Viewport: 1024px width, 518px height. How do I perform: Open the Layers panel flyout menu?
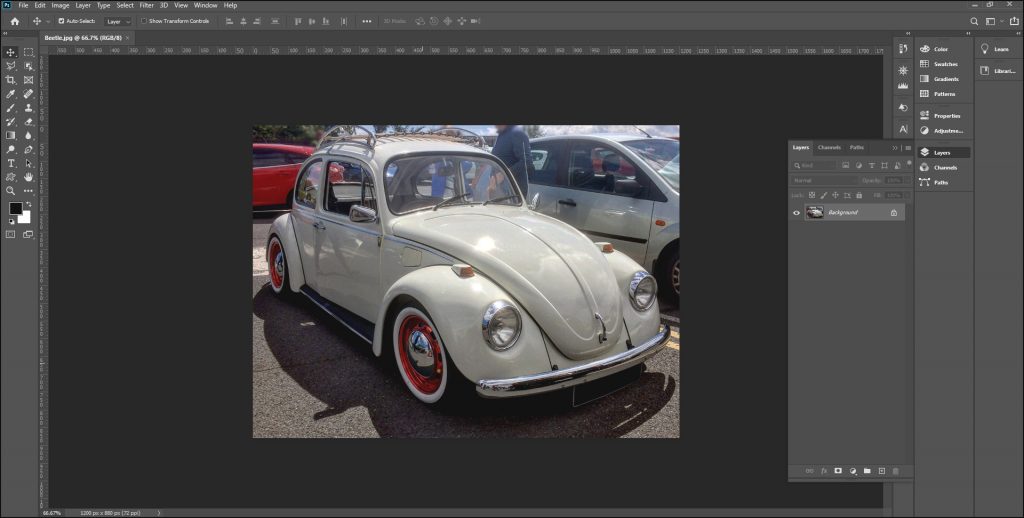[x=907, y=148]
